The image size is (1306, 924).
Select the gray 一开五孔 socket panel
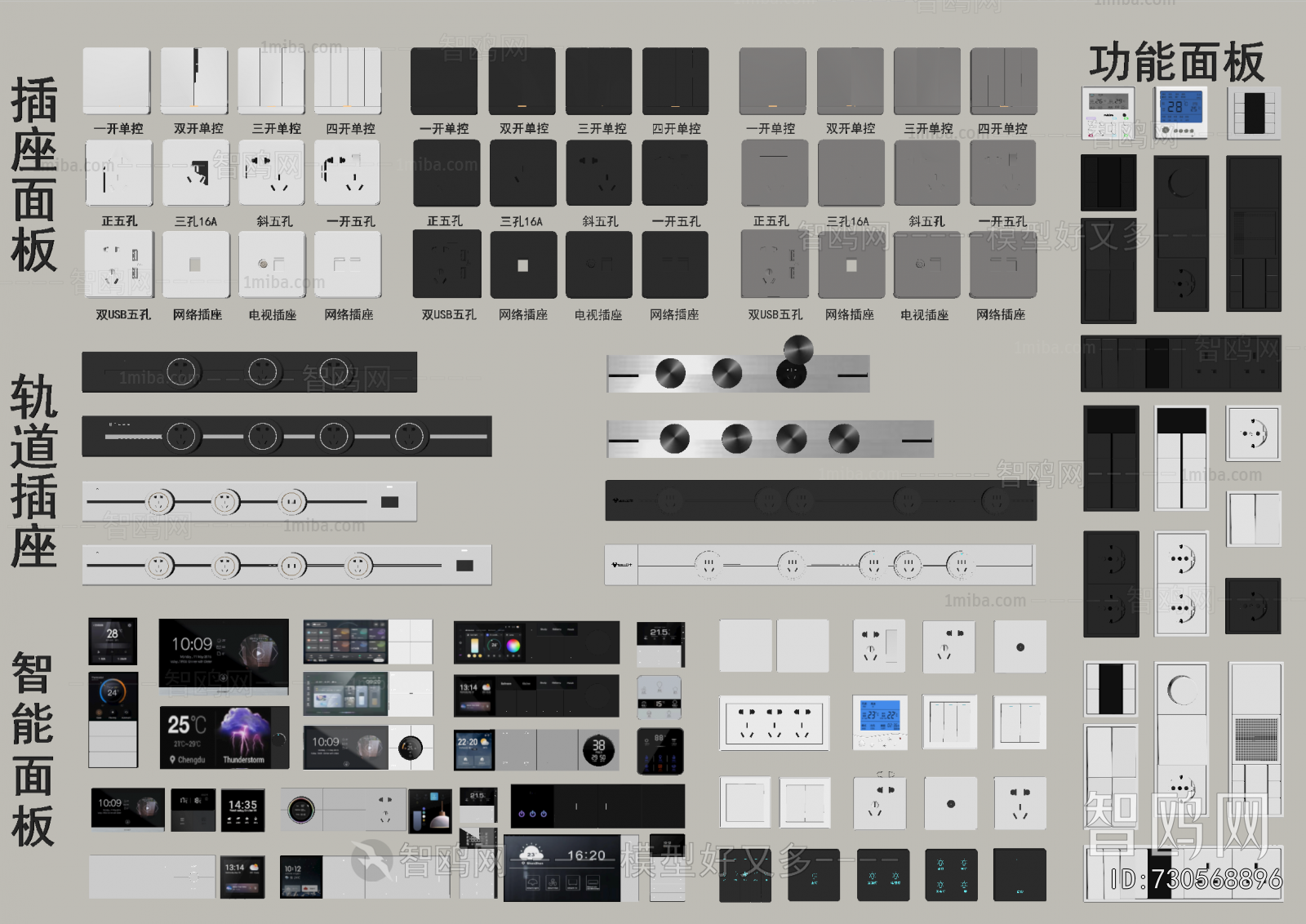point(1003,172)
